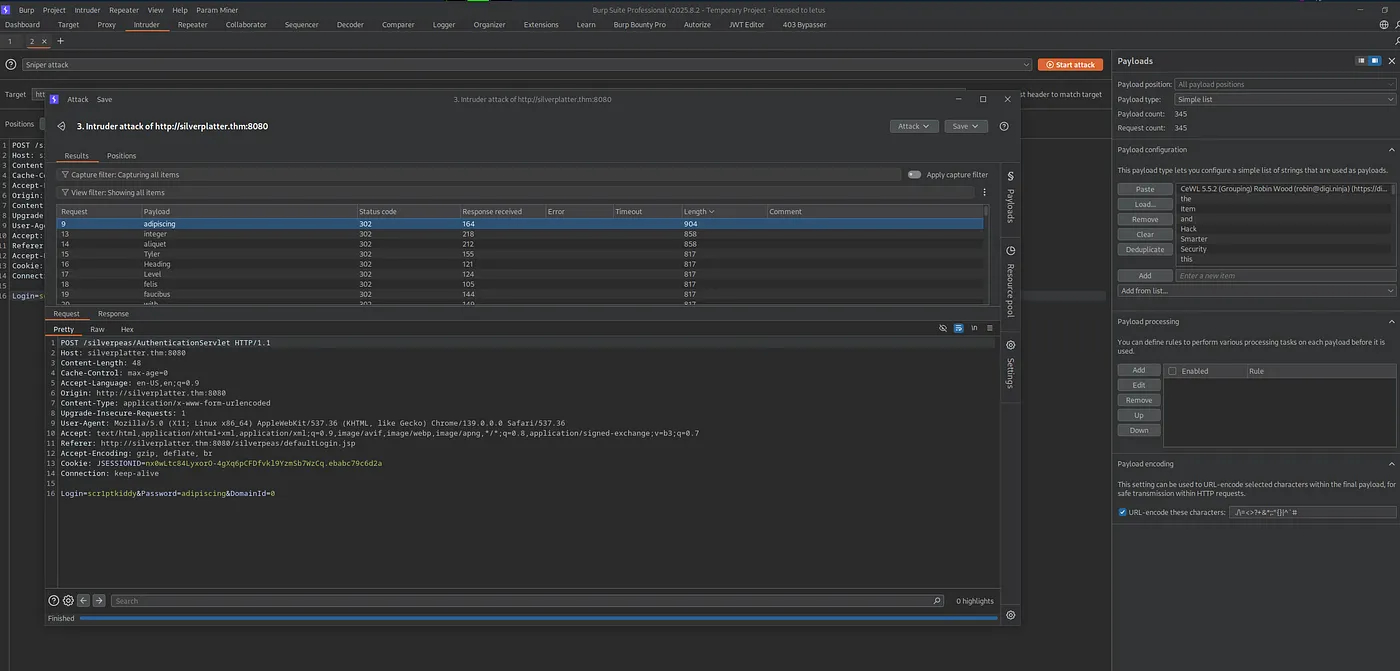The height and width of the screenshot is (671, 1400).
Task: Click URL-encode characters text field
Action: (x=1312, y=512)
